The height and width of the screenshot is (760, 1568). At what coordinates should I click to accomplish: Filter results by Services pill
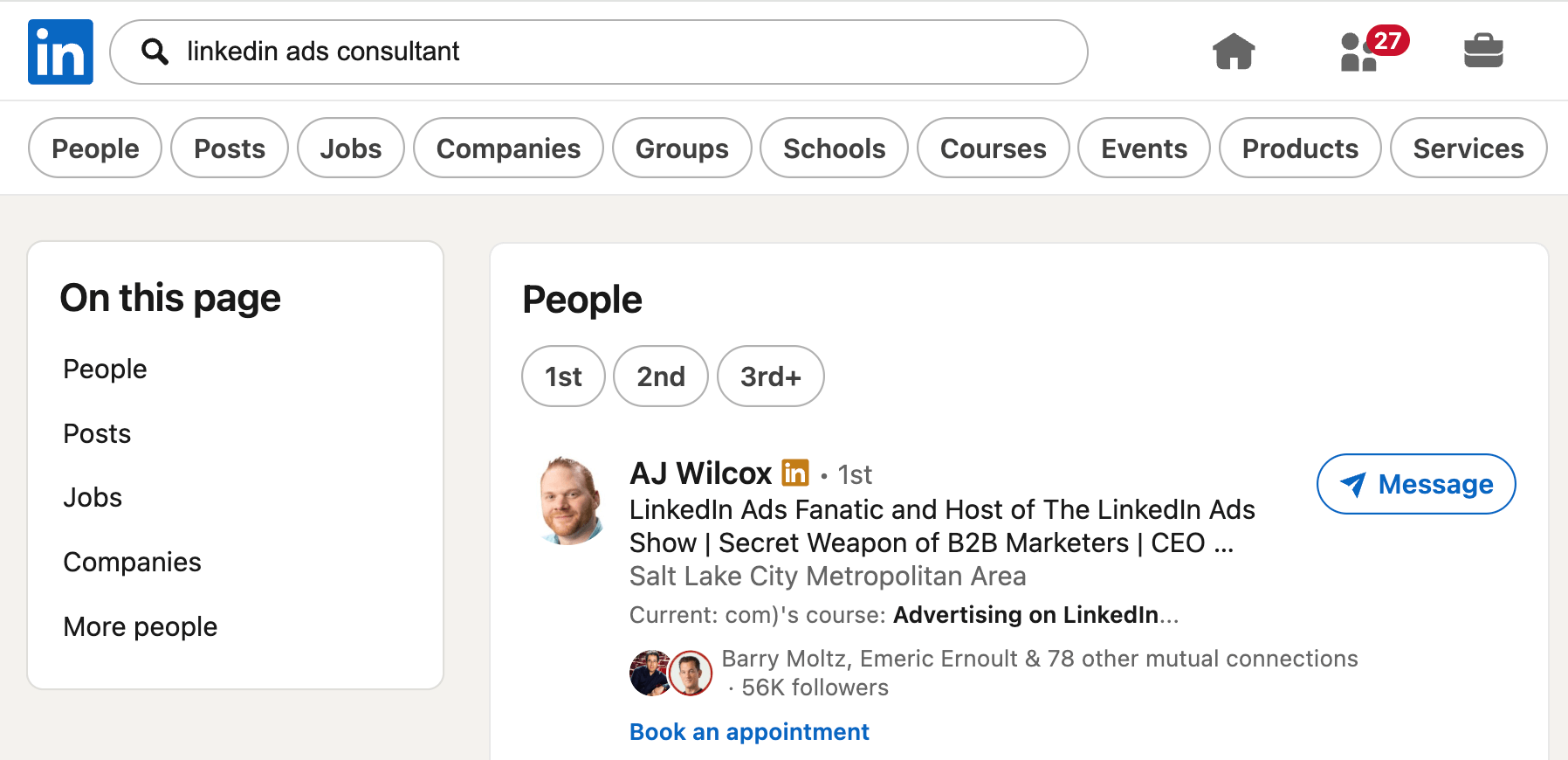click(x=1468, y=148)
